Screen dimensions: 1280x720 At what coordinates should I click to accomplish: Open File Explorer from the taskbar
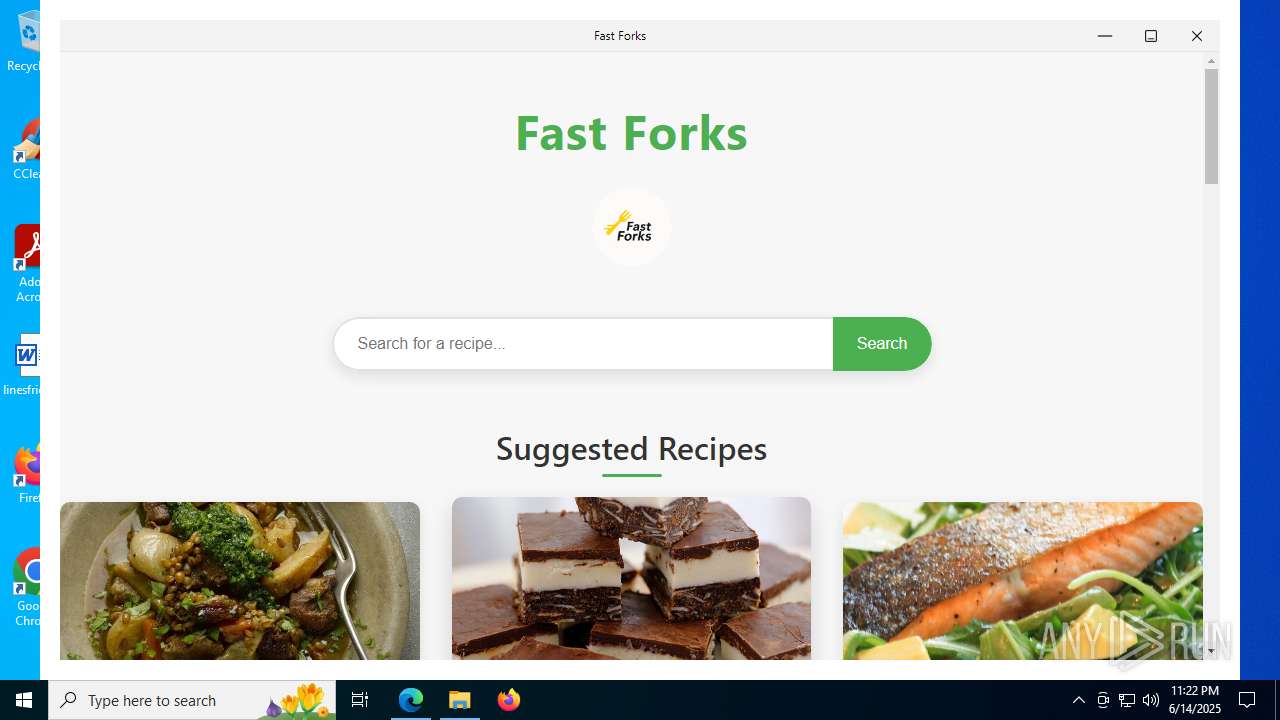coord(460,700)
